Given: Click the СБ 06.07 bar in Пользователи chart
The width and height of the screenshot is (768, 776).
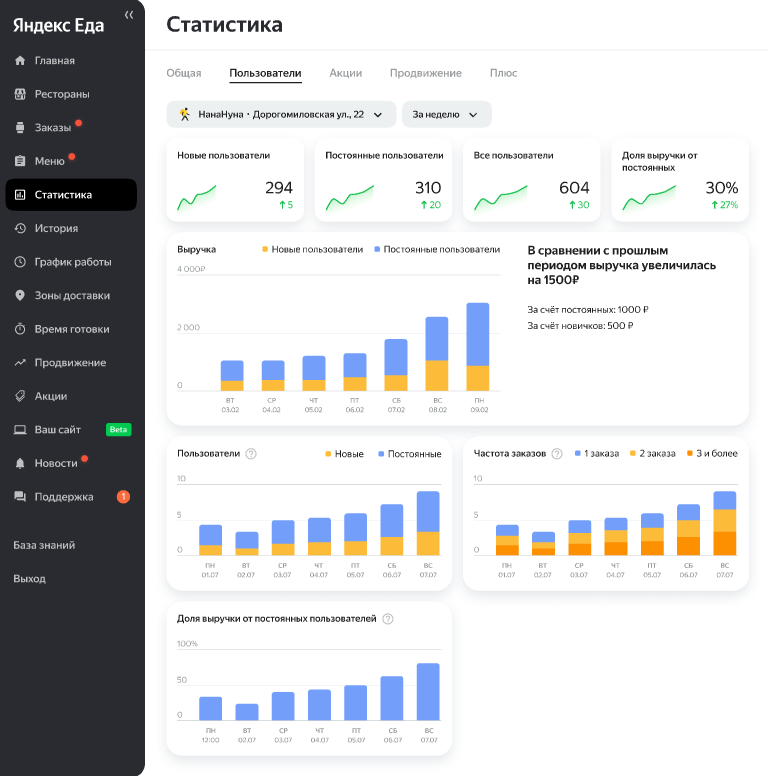Looking at the screenshot, I should coord(391,530).
